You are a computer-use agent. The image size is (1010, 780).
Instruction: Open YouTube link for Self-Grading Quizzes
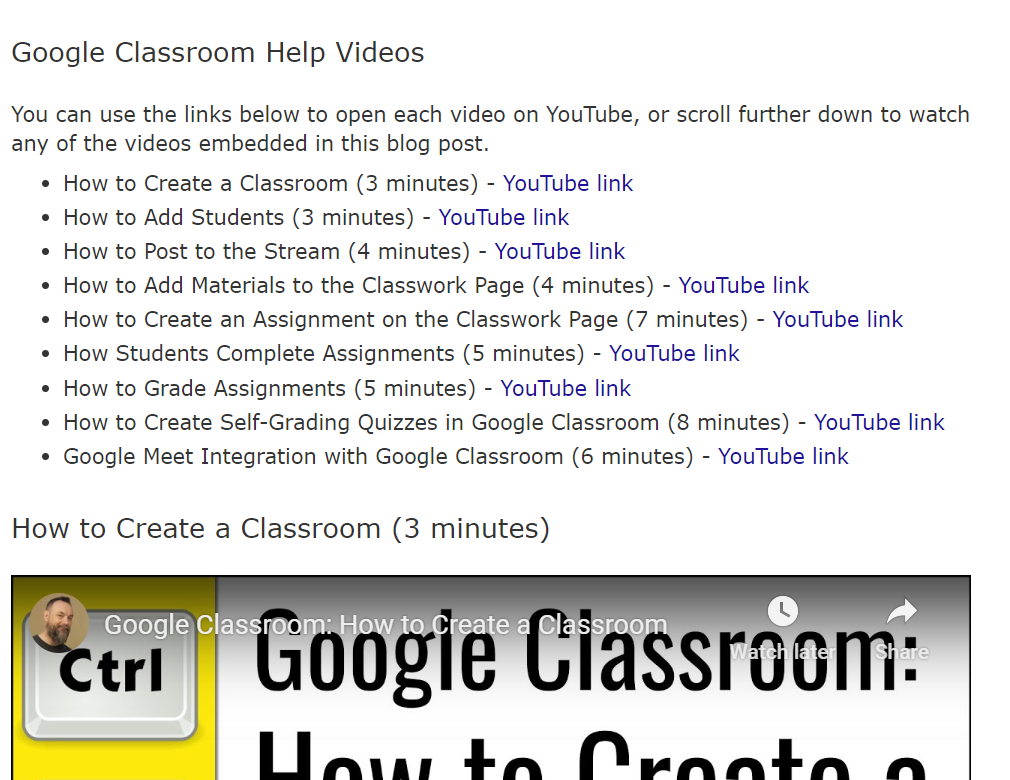(x=879, y=423)
